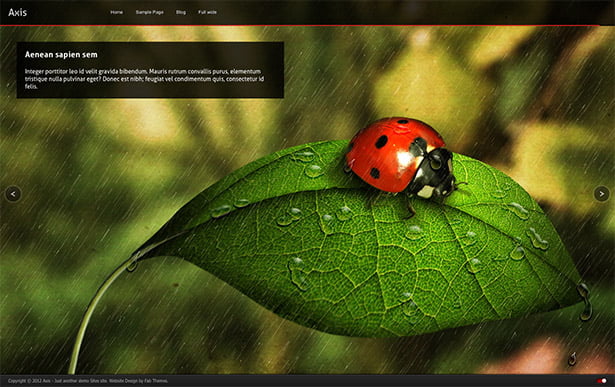Image resolution: width=615 pixels, height=387 pixels.
Task: Click the Axis site logo
Action: coord(18,13)
